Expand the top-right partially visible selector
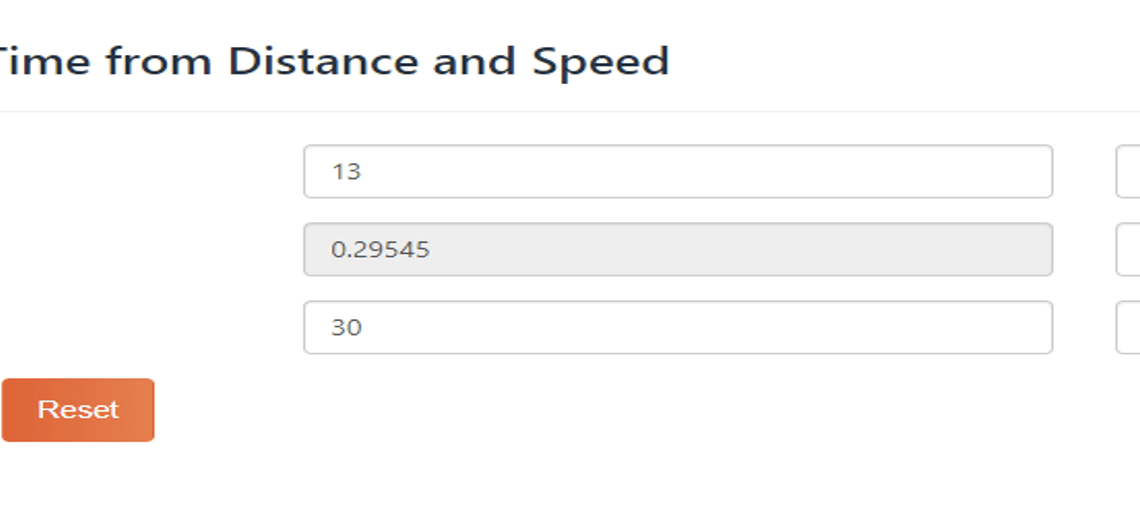Image resolution: width=1140 pixels, height=512 pixels. pyautogui.click(x=1128, y=171)
